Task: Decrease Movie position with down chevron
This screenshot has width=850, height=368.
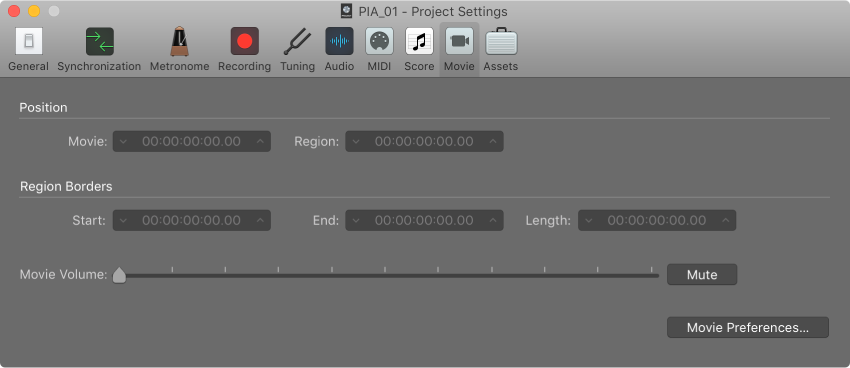Action: pos(124,141)
